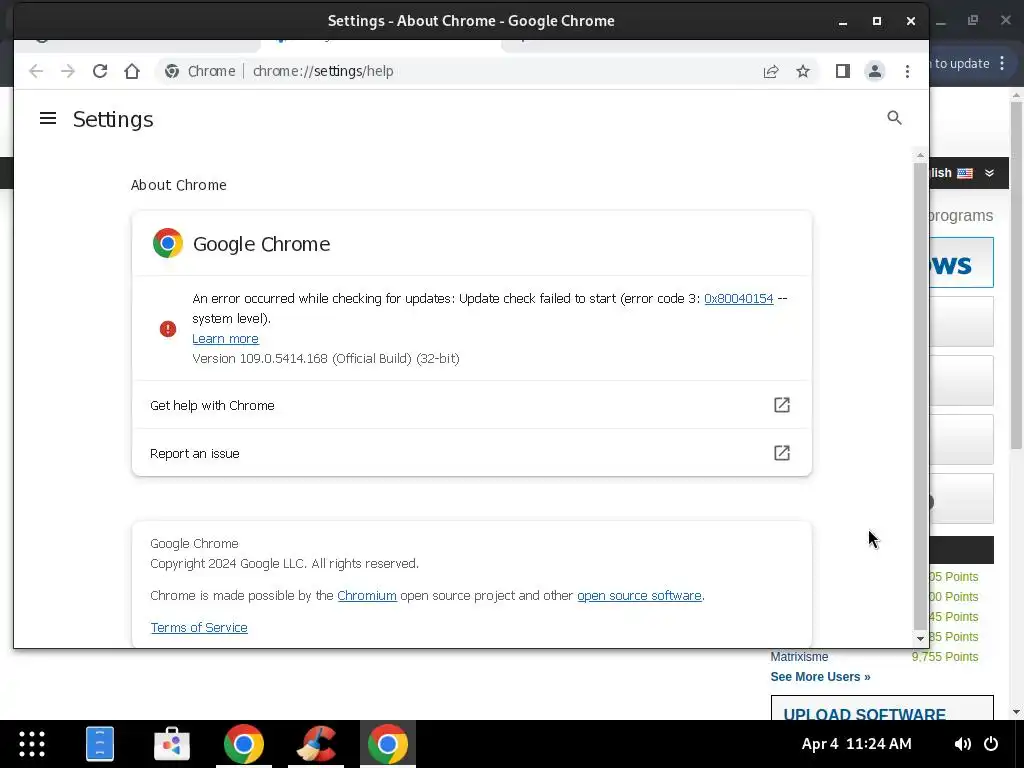This screenshot has width=1024, height=768.
Task: Open the applications grid launcher
Action: point(32,744)
